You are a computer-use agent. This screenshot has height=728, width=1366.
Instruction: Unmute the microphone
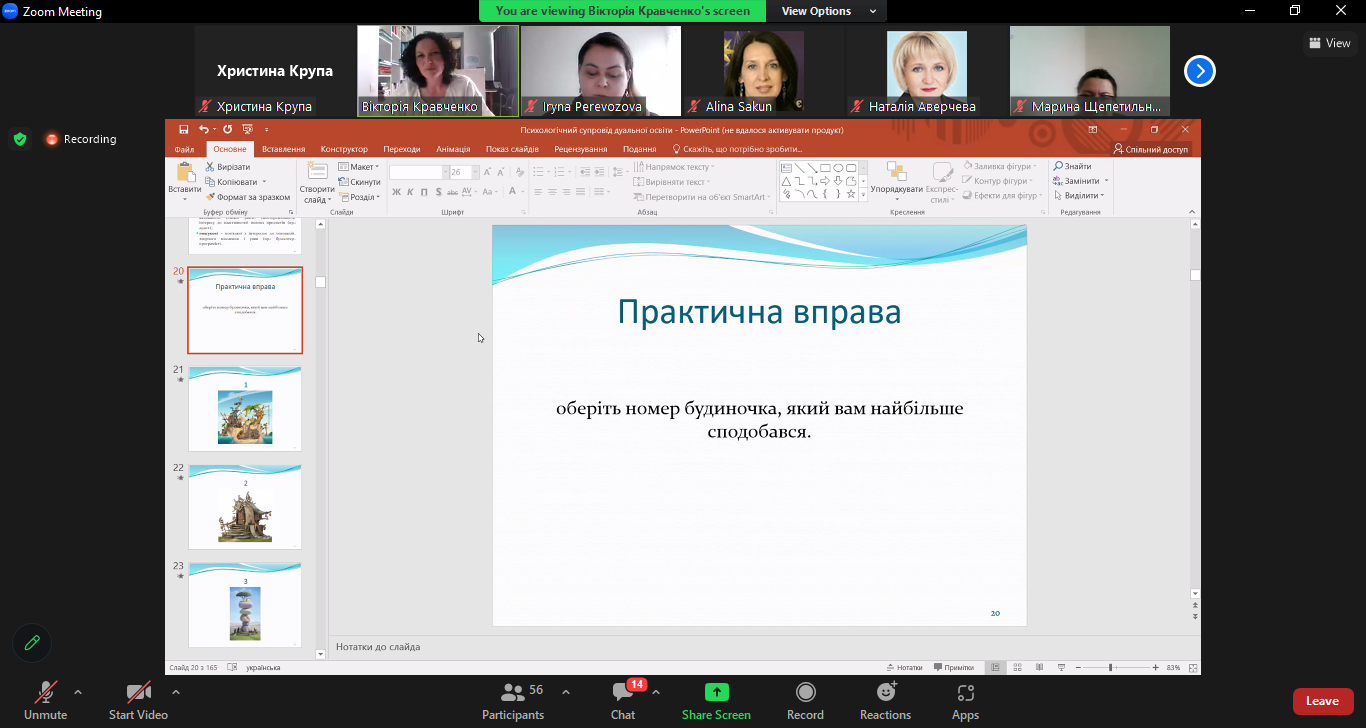point(45,692)
